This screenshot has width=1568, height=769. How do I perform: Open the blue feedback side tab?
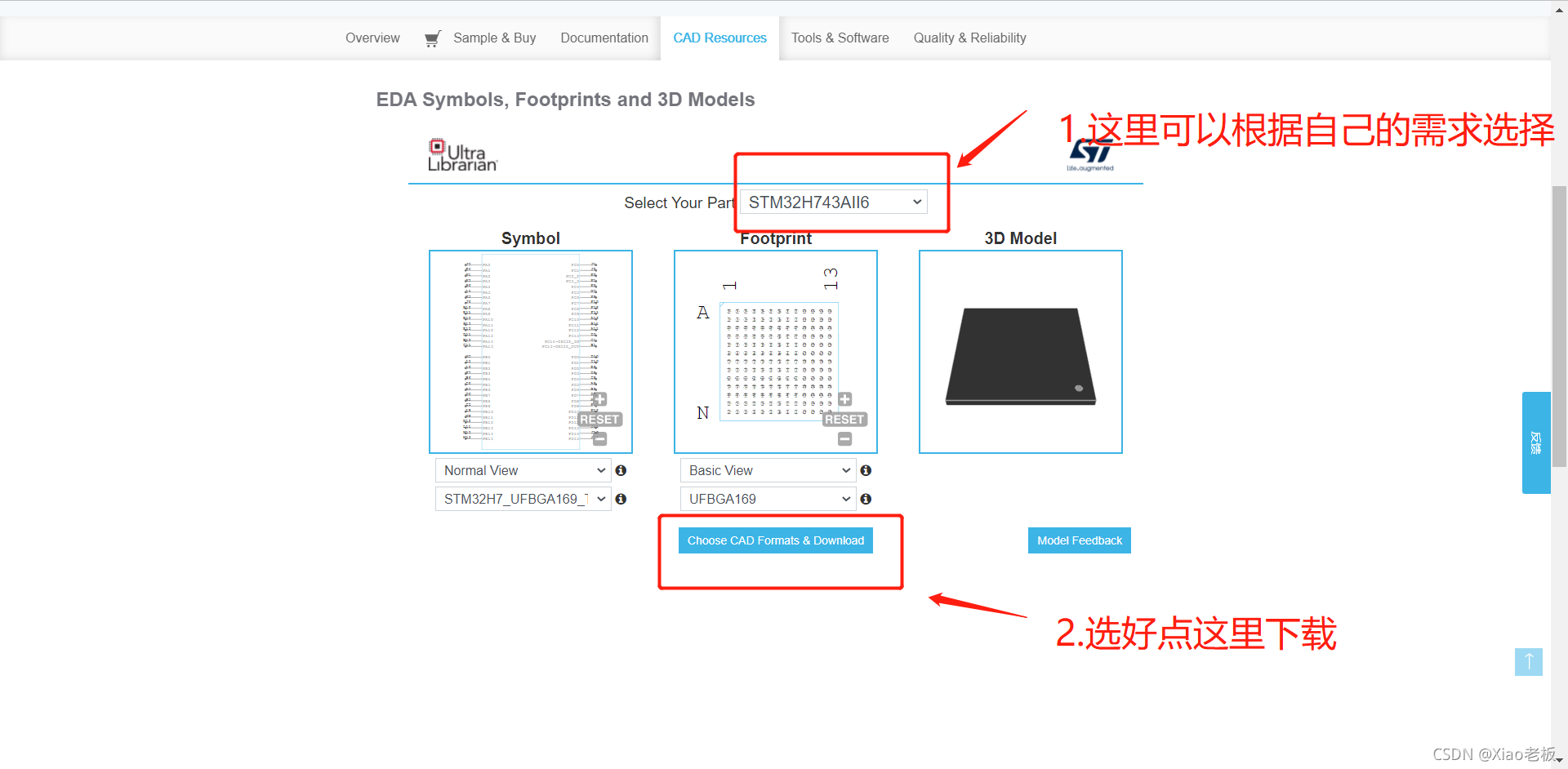pos(1536,442)
